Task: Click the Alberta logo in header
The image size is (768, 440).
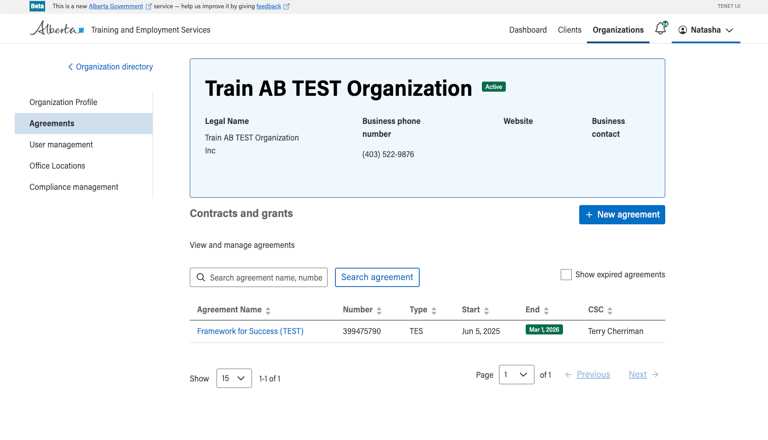Action: tap(57, 29)
